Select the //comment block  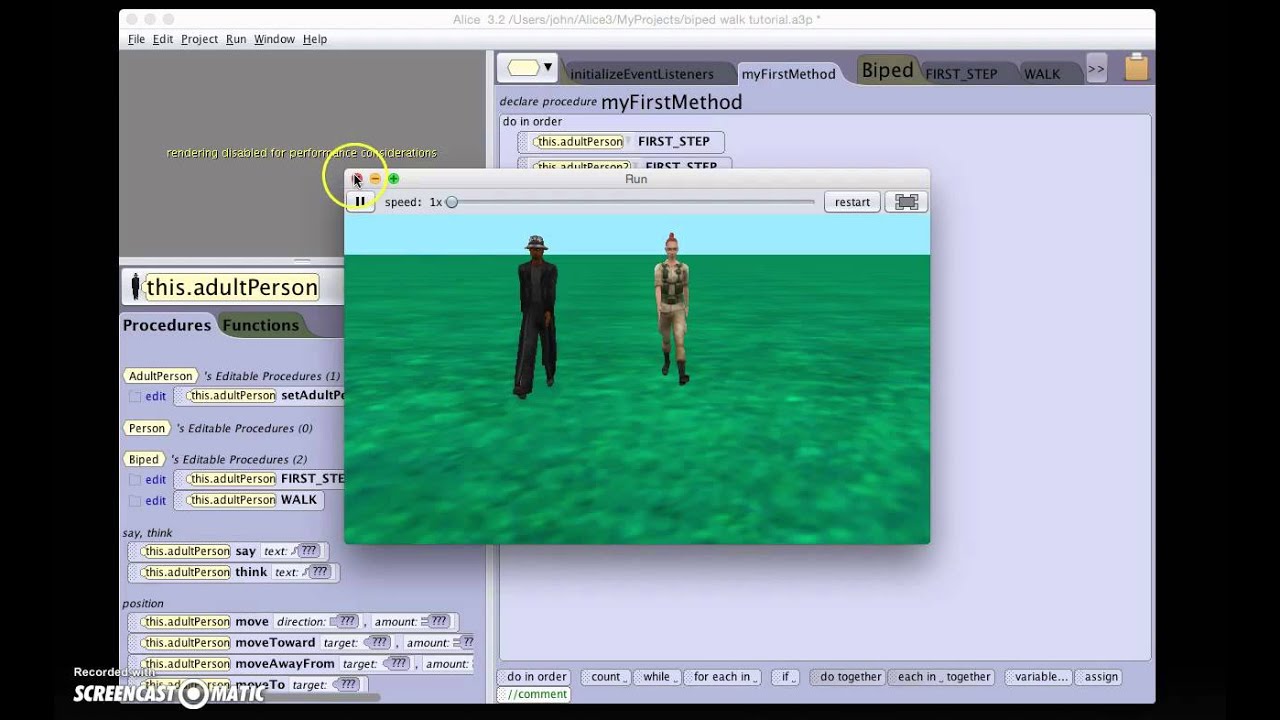point(536,694)
